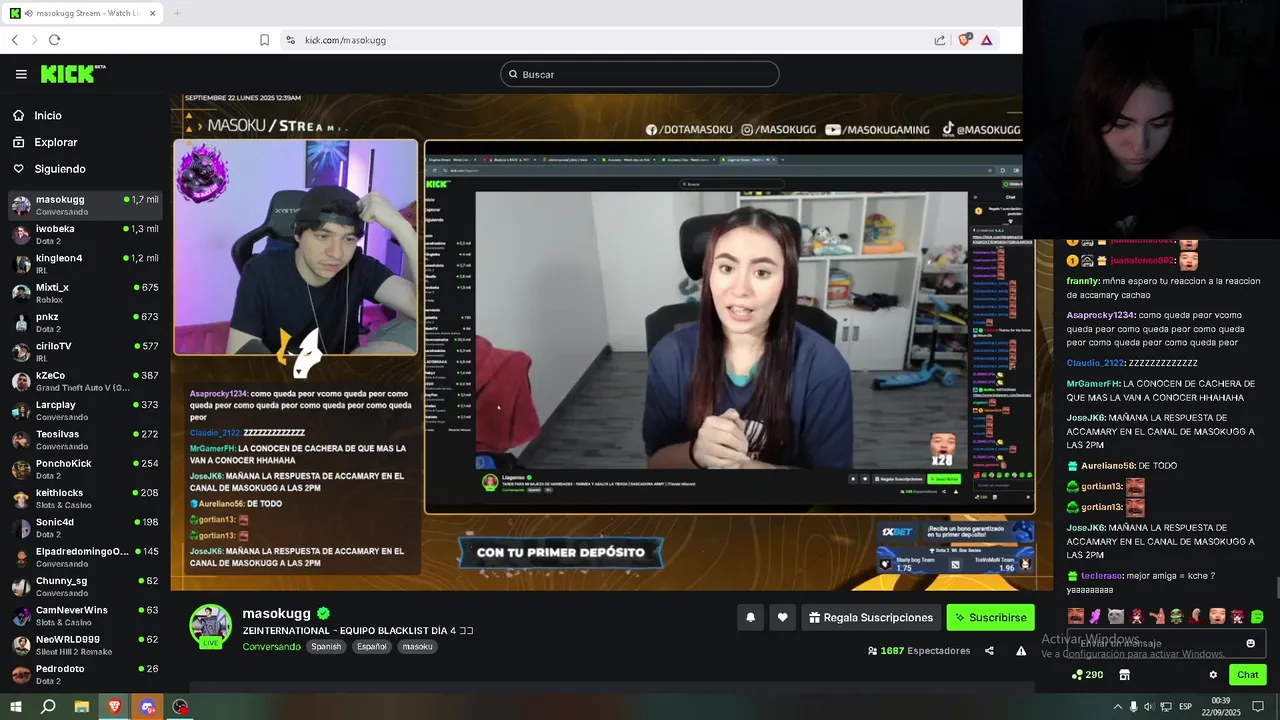Open kZeCo channel in sidebar
1280x720 pixels.
(85, 381)
